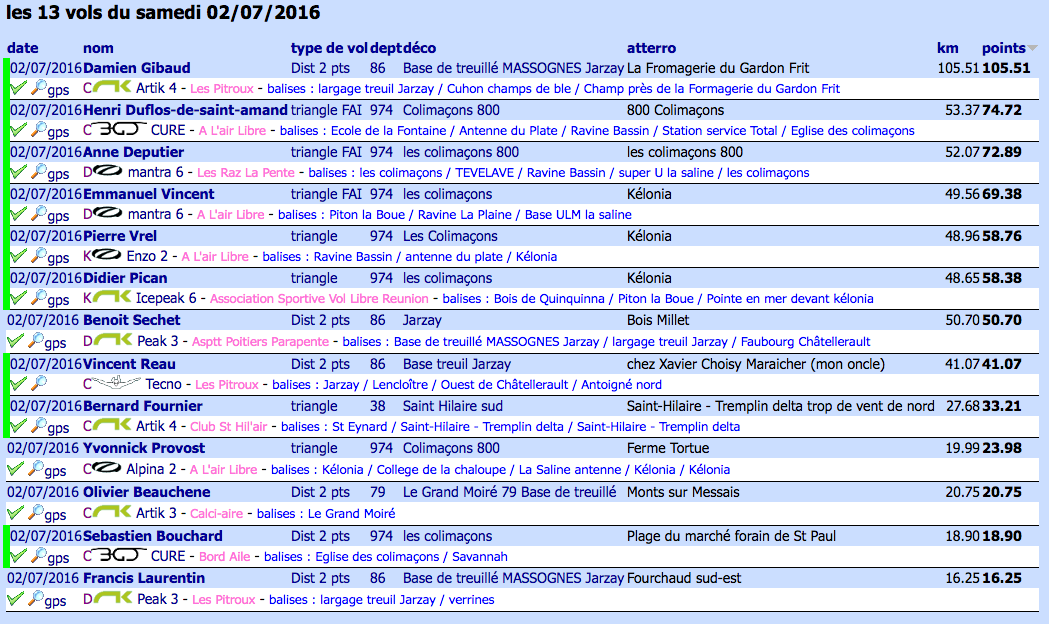This screenshot has height=624, width=1049.
Task: Open the magnifier icon in Bernard Fournier's row
Action: (39, 425)
